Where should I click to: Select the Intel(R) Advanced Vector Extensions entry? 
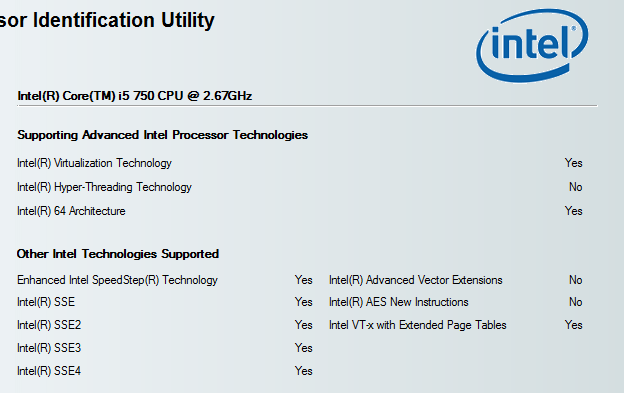[x=416, y=280]
